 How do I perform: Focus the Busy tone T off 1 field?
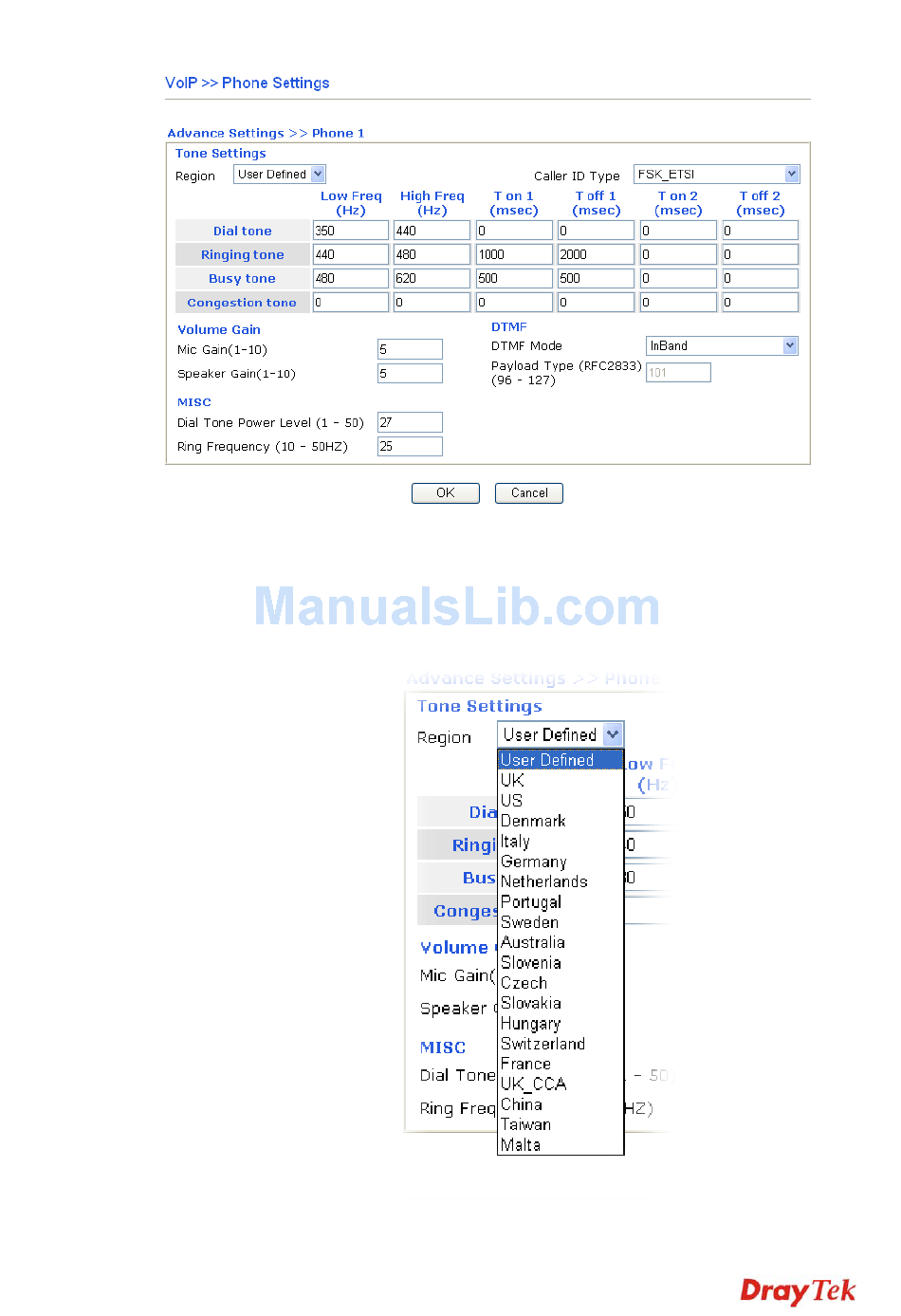(x=597, y=279)
